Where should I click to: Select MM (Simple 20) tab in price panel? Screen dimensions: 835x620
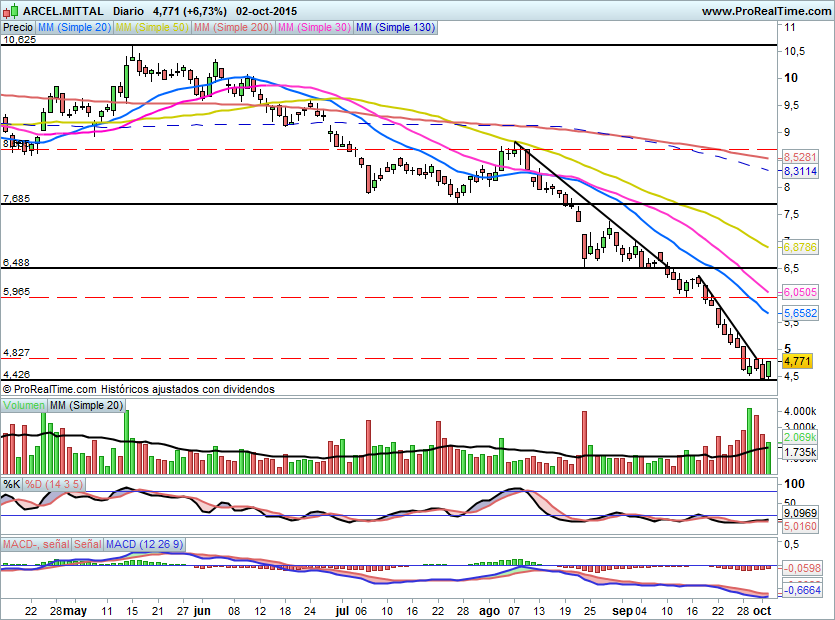point(74,27)
